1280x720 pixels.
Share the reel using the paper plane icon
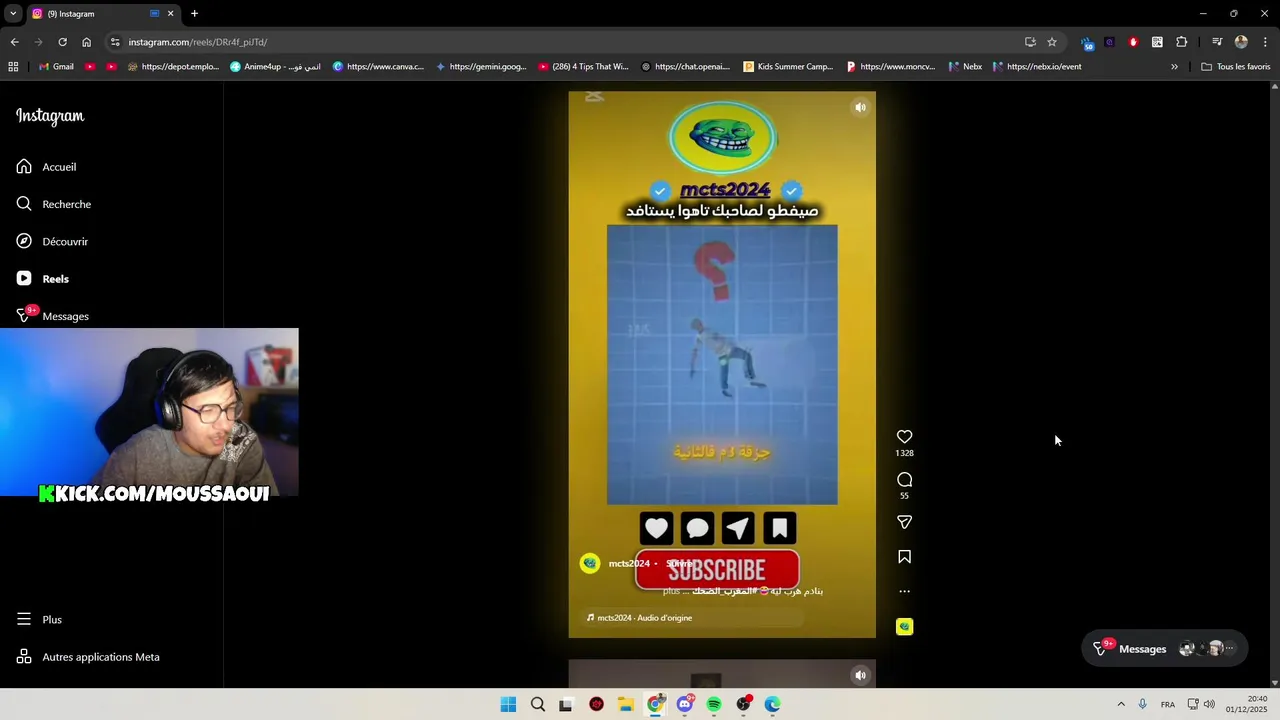click(904, 522)
